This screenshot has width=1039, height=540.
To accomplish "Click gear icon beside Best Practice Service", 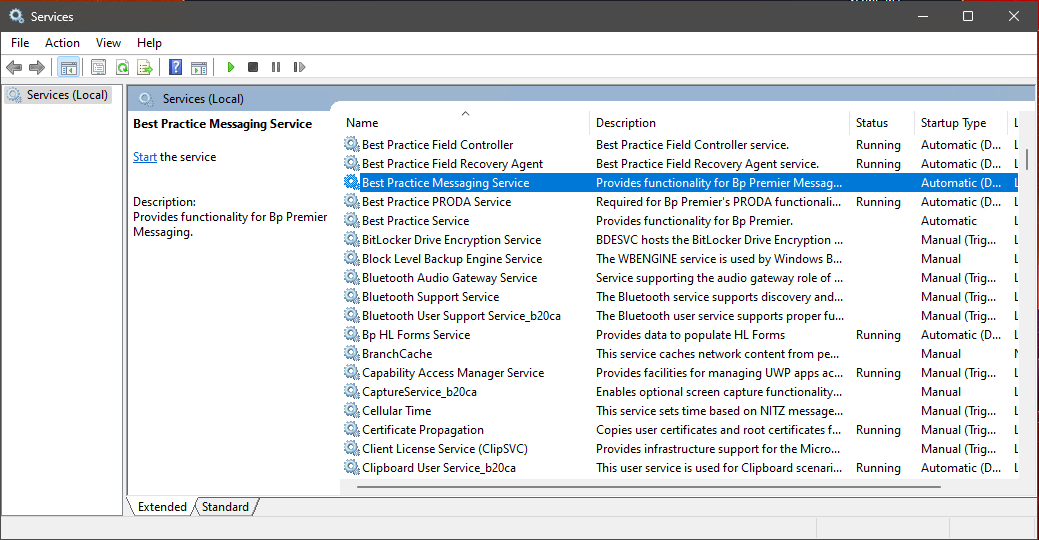I will (x=351, y=220).
